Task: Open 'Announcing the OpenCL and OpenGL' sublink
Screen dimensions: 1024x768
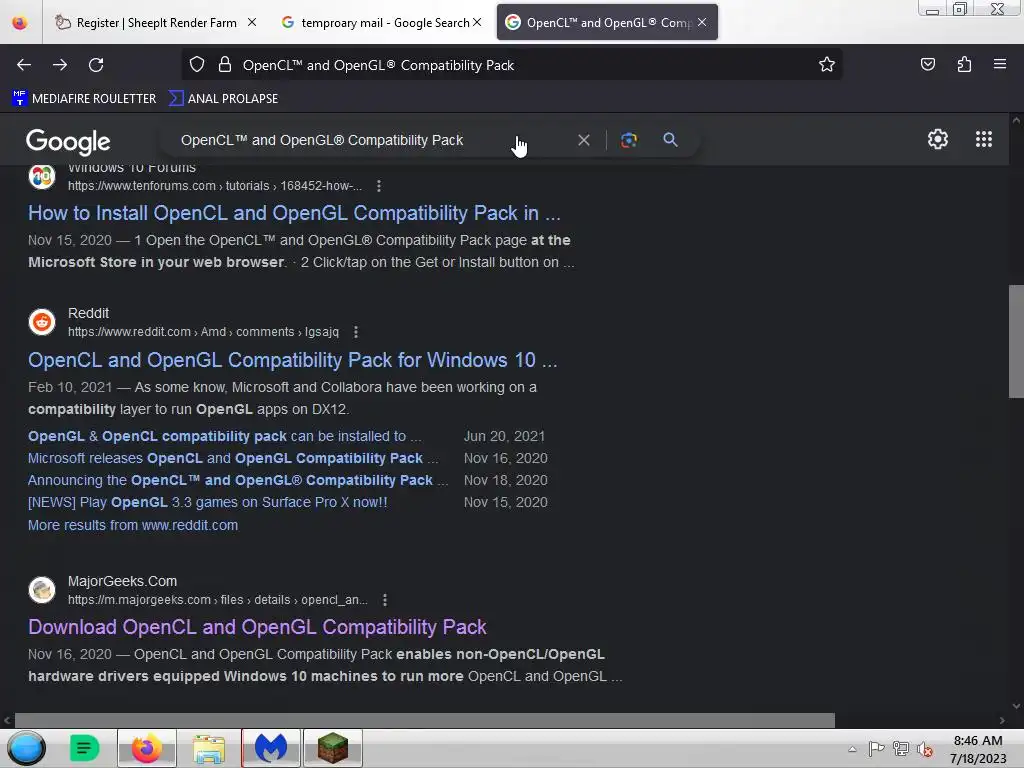Action: tap(238, 481)
